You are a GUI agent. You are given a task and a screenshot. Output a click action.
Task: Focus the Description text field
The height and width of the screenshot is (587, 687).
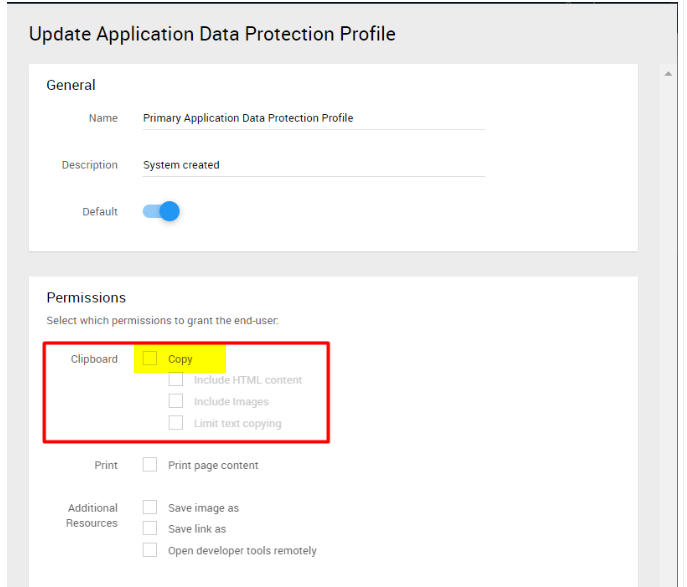coord(312,165)
